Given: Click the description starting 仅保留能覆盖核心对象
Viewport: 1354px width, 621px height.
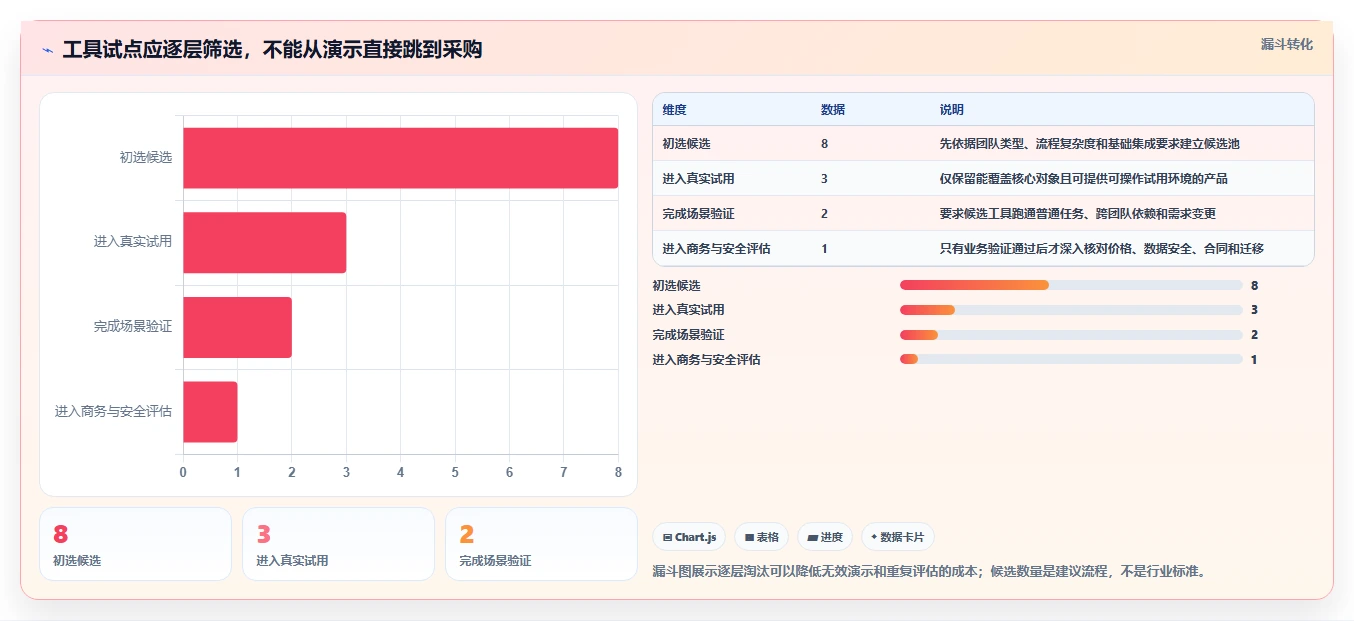Looking at the screenshot, I should [x=1084, y=179].
